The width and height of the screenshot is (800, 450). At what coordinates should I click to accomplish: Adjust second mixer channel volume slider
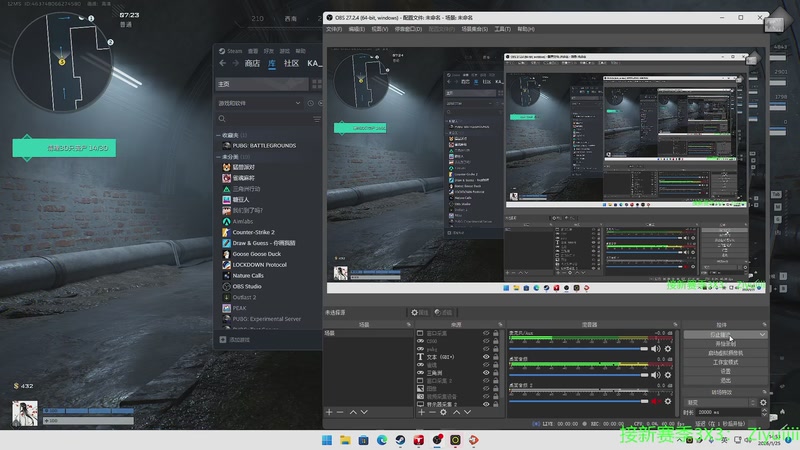click(578, 375)
